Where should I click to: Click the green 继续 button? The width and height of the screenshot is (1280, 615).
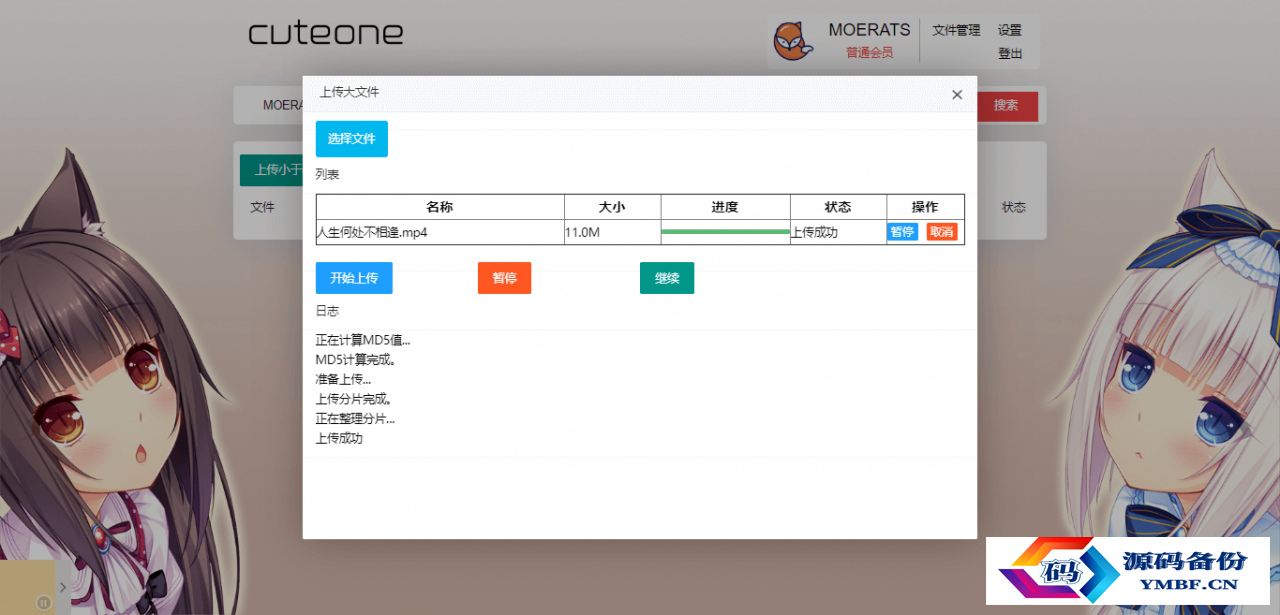667,278
